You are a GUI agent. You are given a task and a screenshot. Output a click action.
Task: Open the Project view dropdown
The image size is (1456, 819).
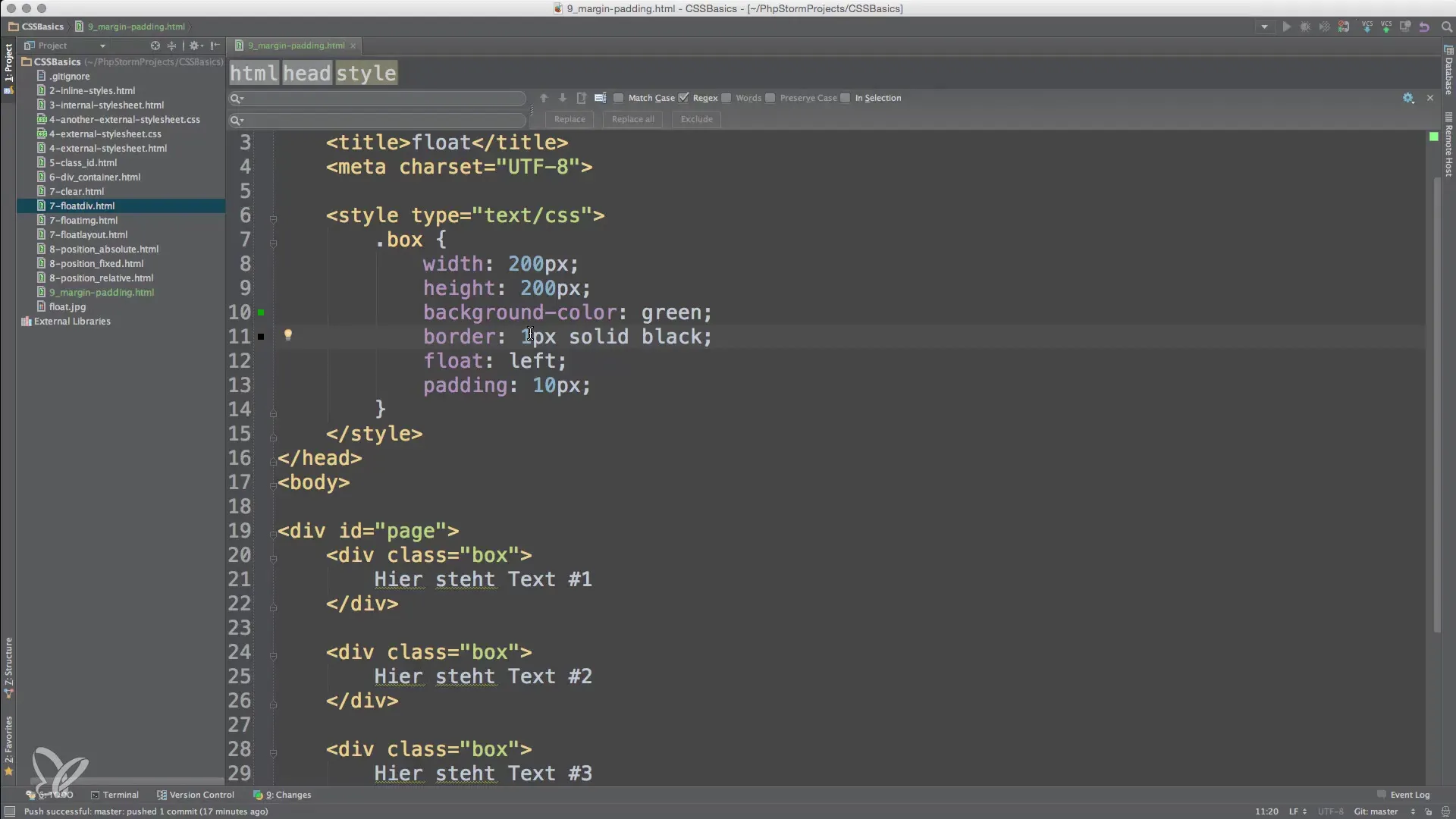(x=102, y=45)
